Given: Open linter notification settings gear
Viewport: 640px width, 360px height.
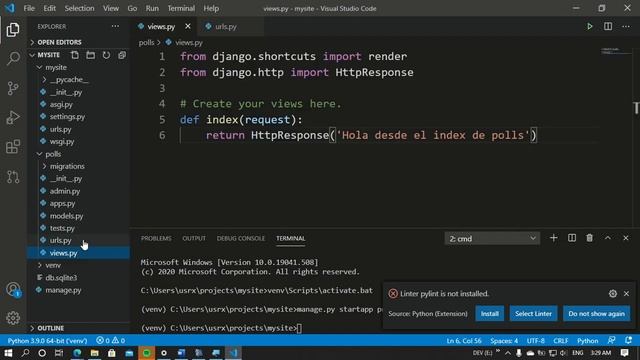Looking at the screenshot, I should pyautogui.click(x=613, y=293).
